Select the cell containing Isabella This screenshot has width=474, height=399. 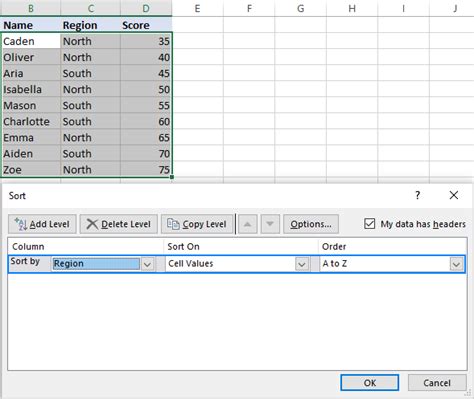(31, 89)
